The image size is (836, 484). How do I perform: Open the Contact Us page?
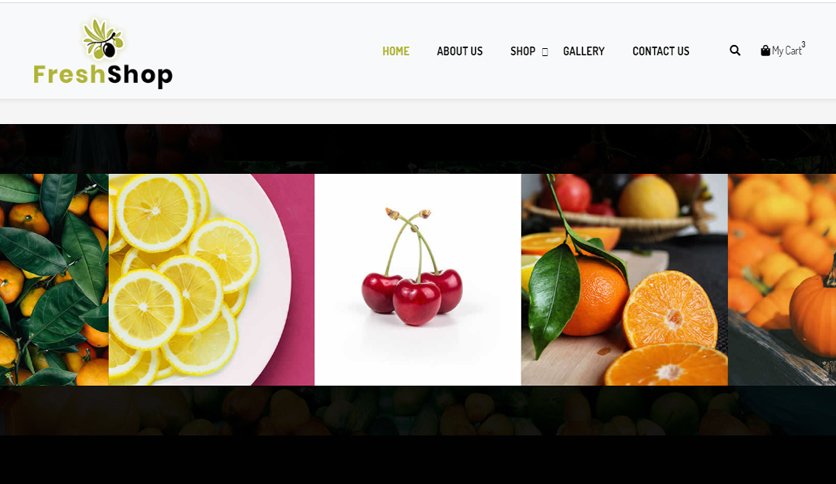(661, 51)
